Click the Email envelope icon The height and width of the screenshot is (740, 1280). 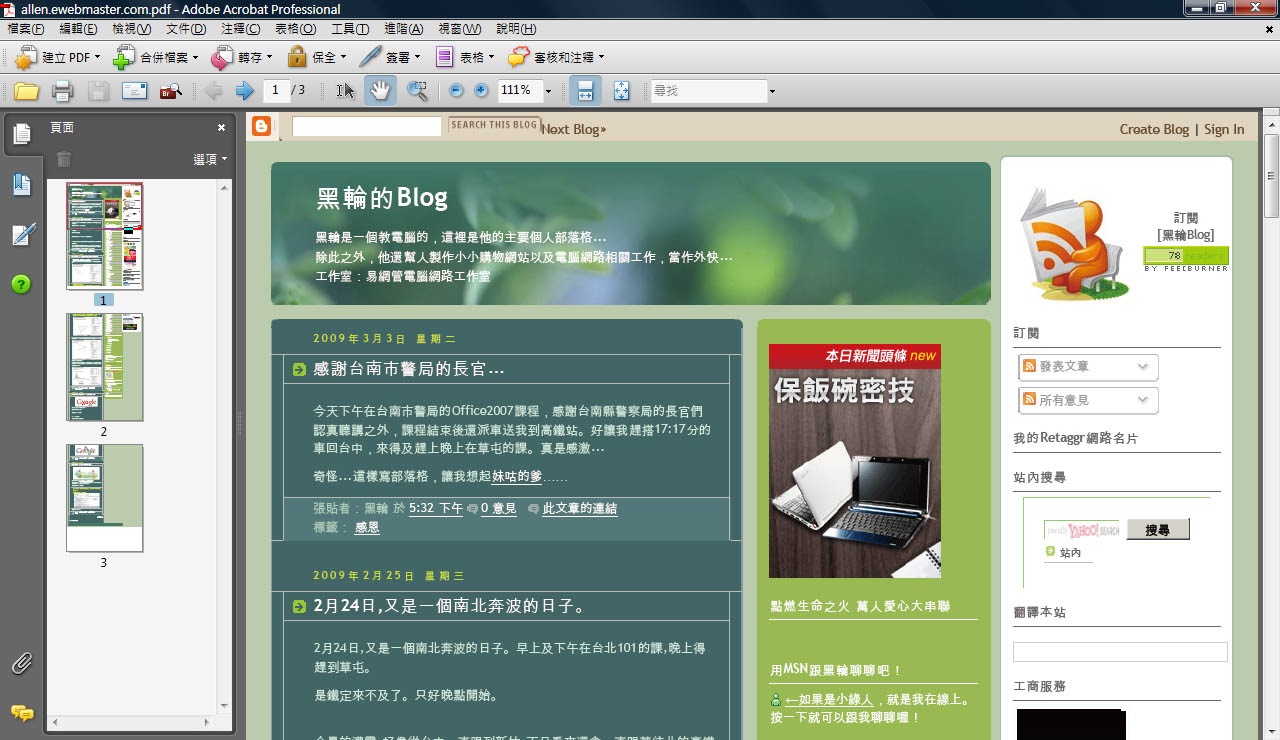(x=134, y=91)
